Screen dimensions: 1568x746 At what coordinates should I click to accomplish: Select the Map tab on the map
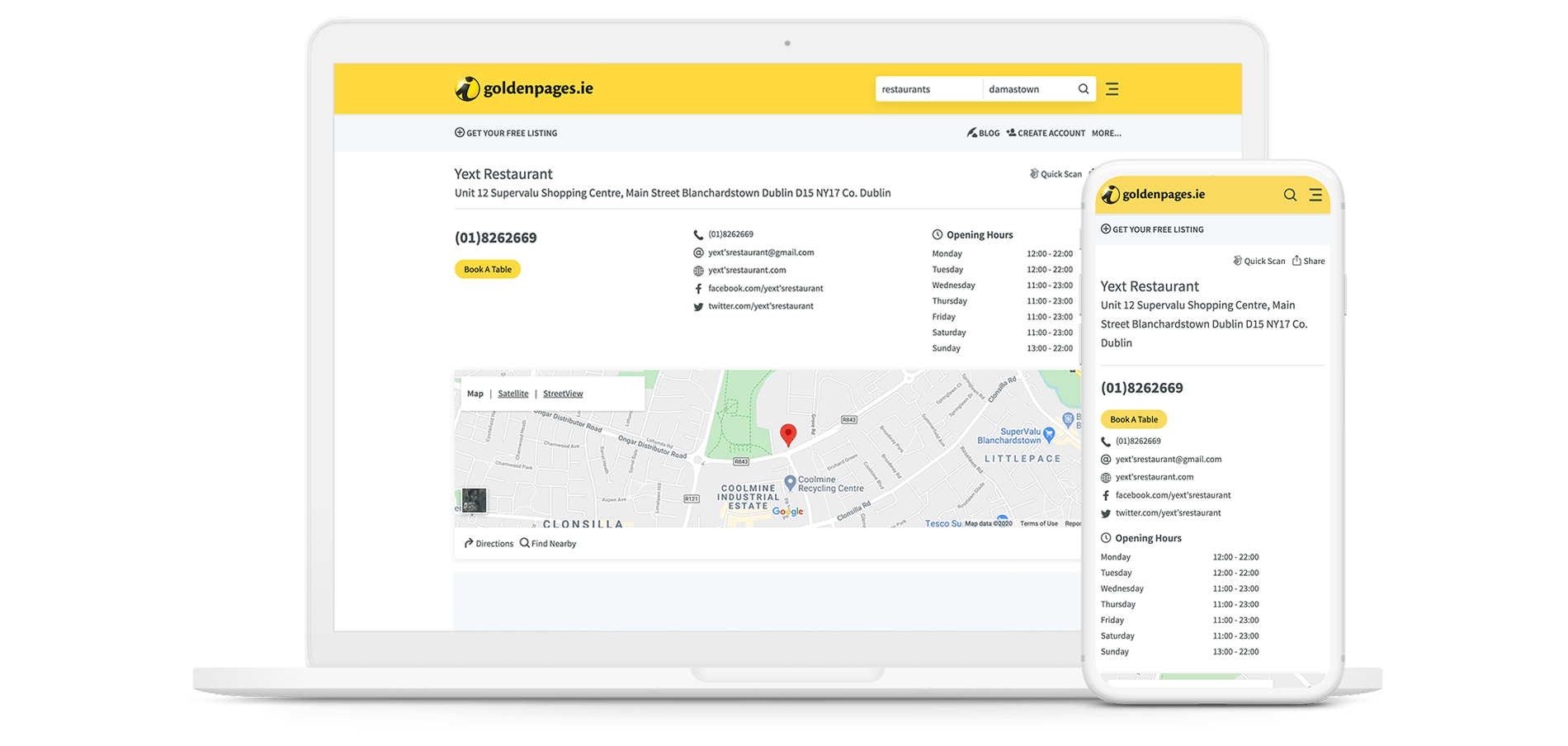(x=475, y=394)
